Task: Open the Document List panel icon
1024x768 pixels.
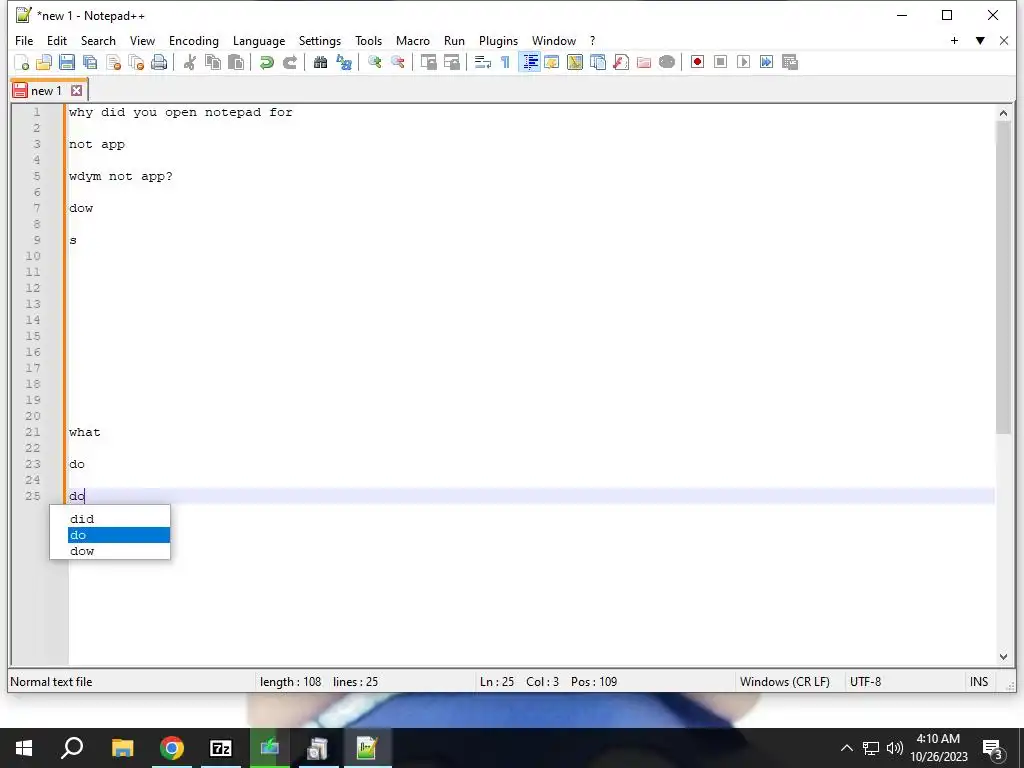Action: [x=598, y=62]
